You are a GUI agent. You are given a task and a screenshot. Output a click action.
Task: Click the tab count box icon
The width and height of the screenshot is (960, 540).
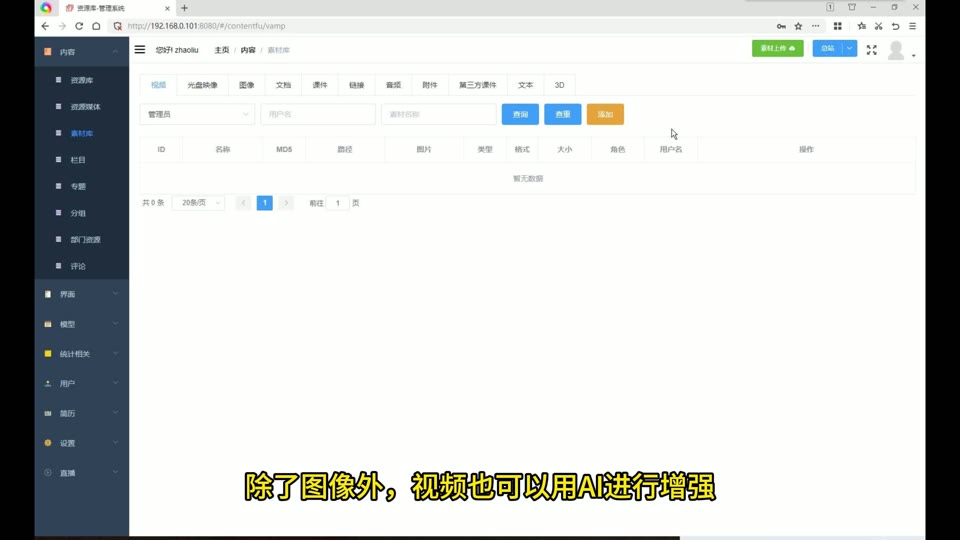pyautogui.click(x=830, y=7)
